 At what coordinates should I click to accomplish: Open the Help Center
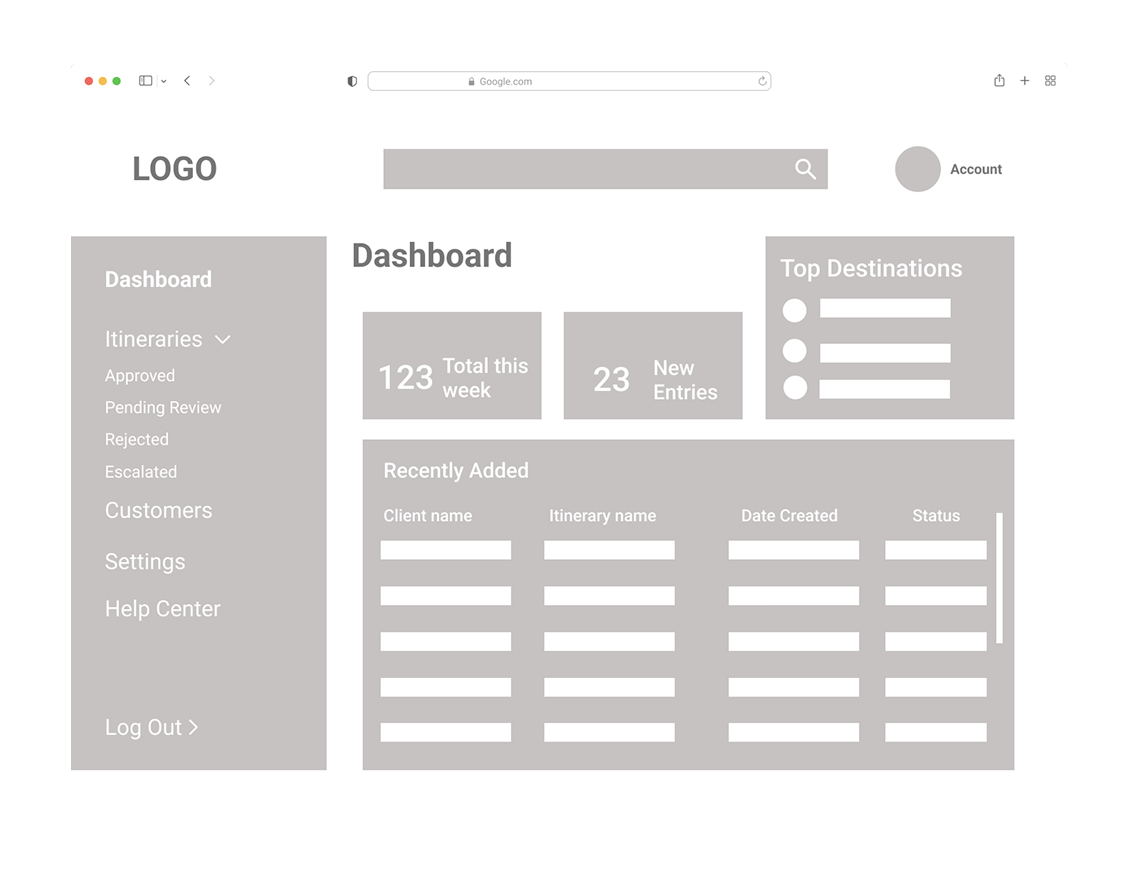coord(162,608)
